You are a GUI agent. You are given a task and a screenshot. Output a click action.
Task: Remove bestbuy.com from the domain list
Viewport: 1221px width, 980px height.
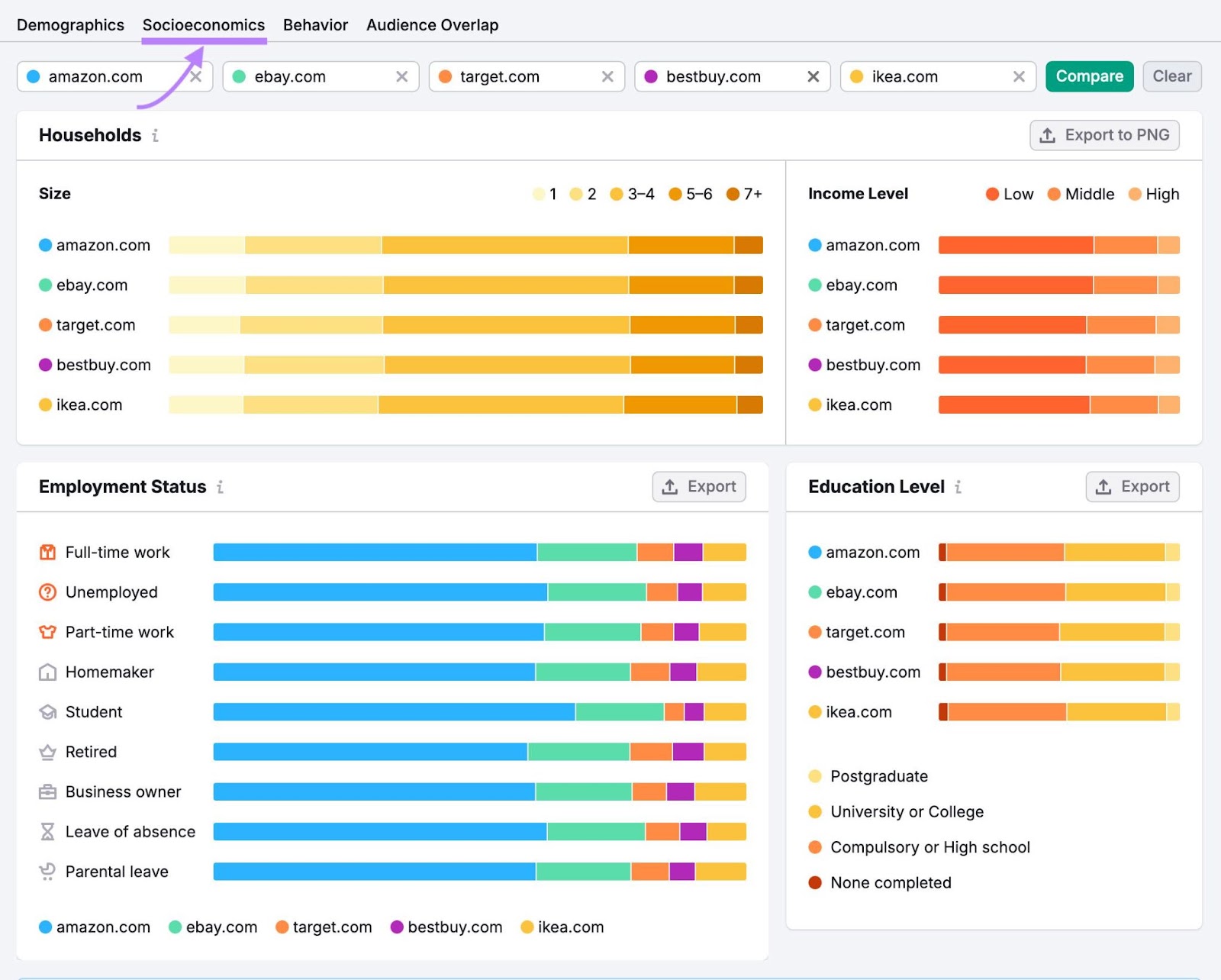click(813, 76)
